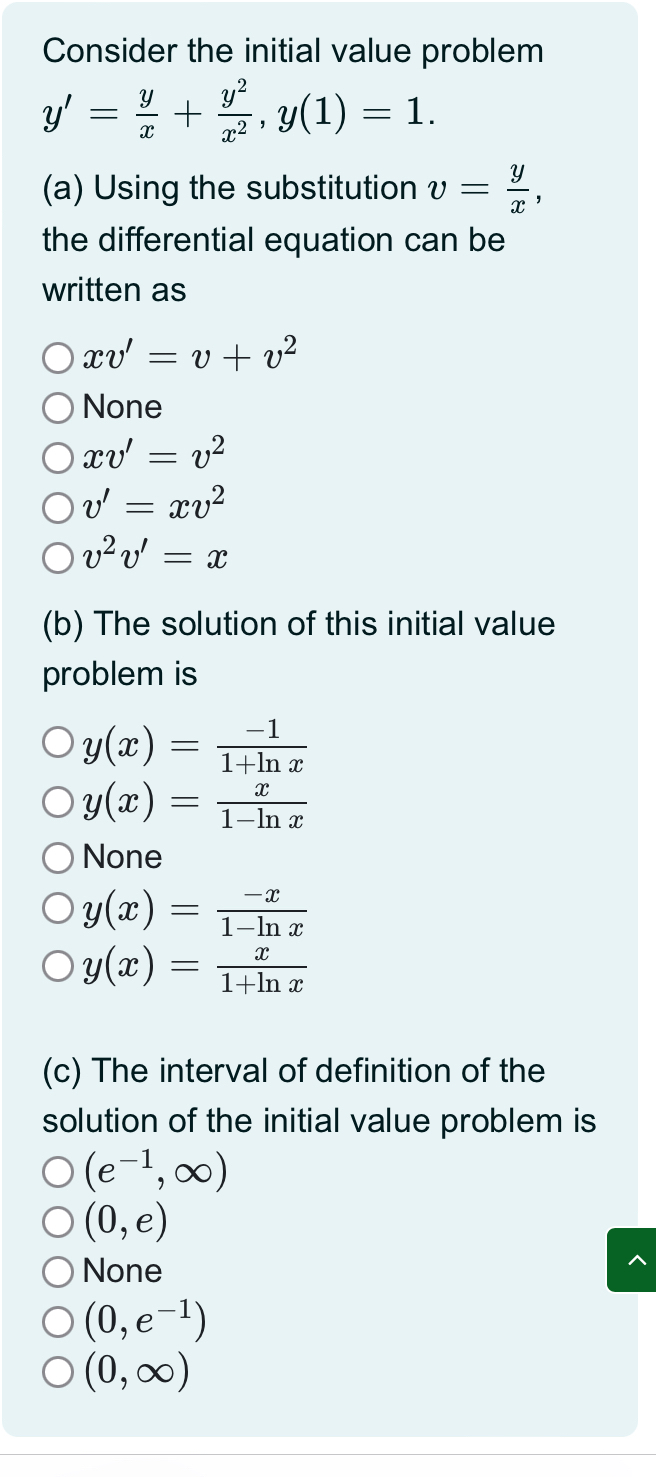
Task: Select the None option in part (a)
Action: (x=57, y=407)
